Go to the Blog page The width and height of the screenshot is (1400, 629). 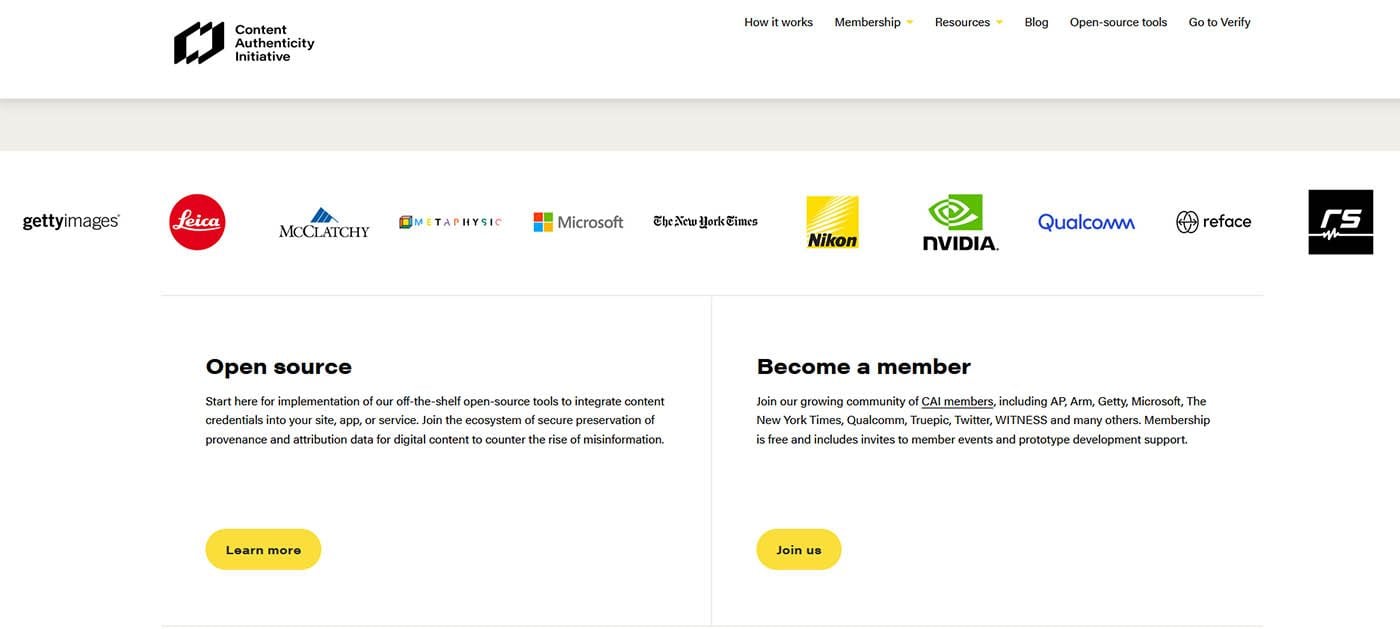coord(1036,22)
